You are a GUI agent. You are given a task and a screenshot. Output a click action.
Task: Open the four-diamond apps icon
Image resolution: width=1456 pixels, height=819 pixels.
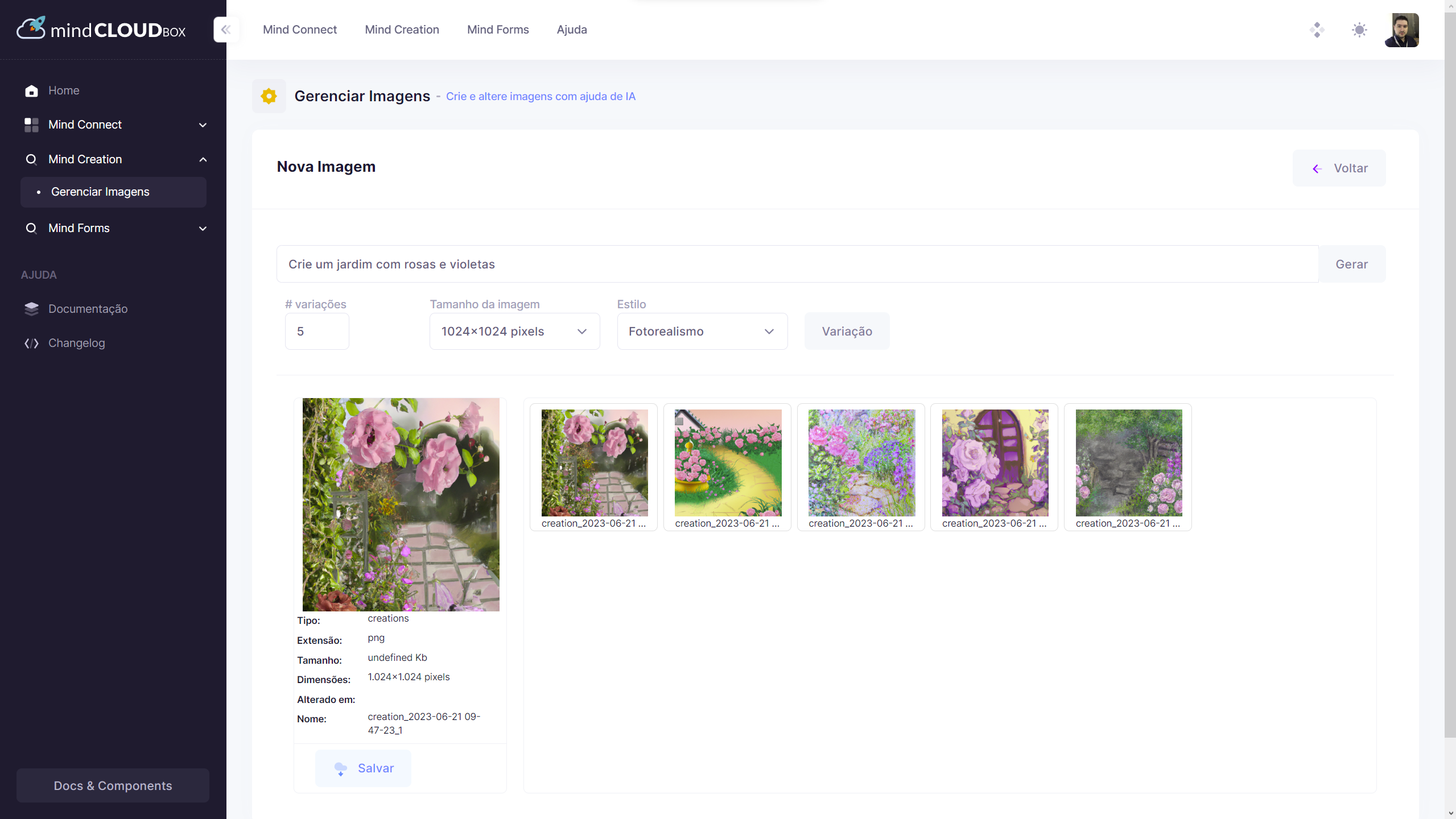coord(1317,30)
